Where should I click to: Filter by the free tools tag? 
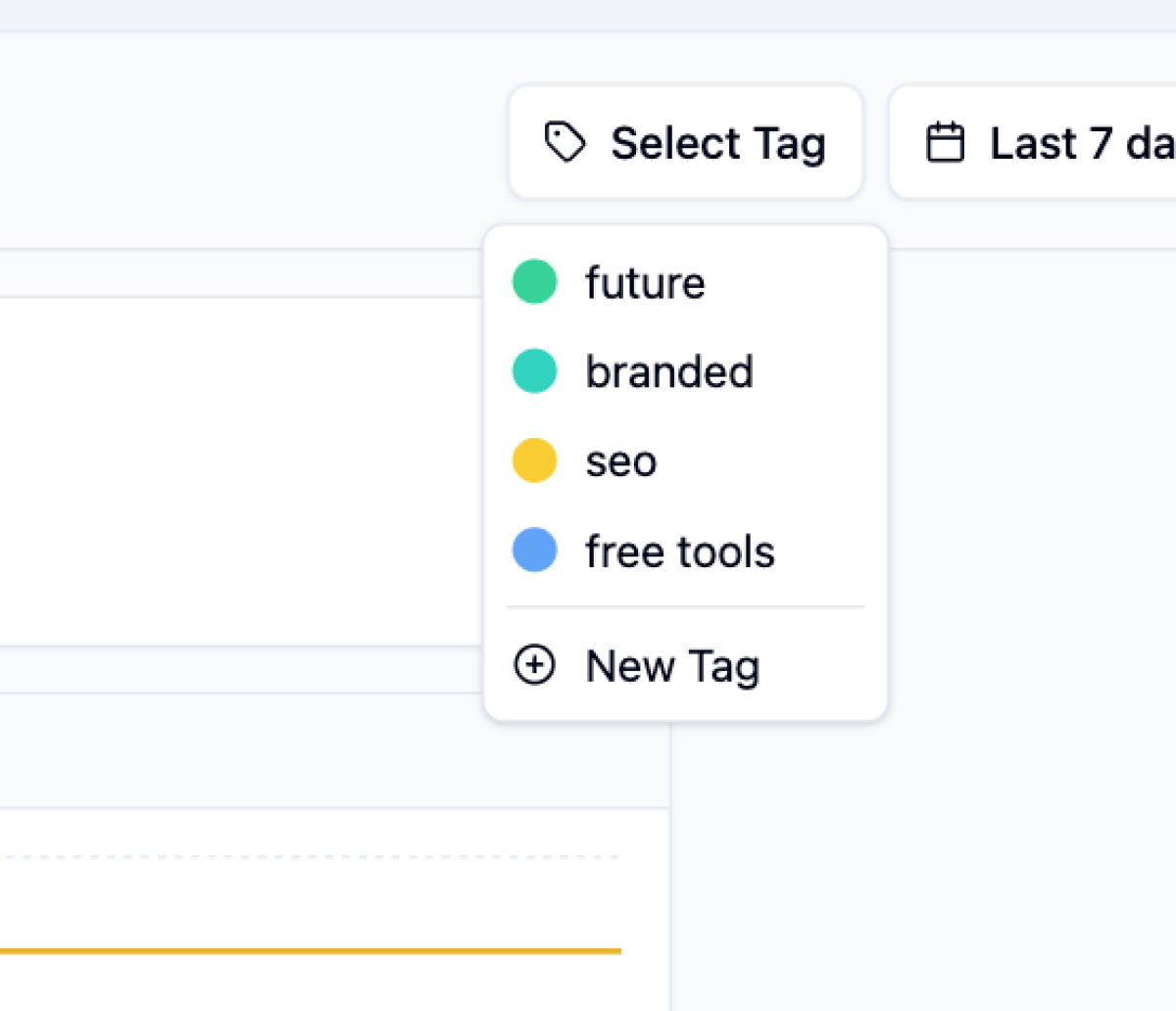point(680,552)
